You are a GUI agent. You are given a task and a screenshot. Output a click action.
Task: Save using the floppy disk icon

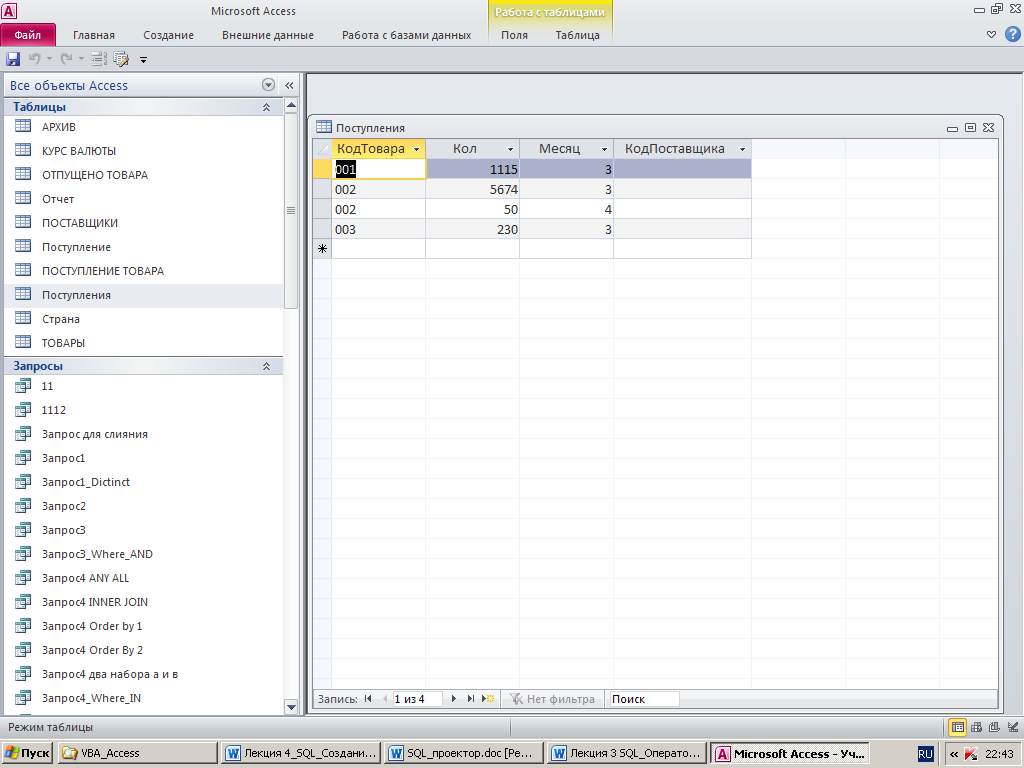[13, 59]
